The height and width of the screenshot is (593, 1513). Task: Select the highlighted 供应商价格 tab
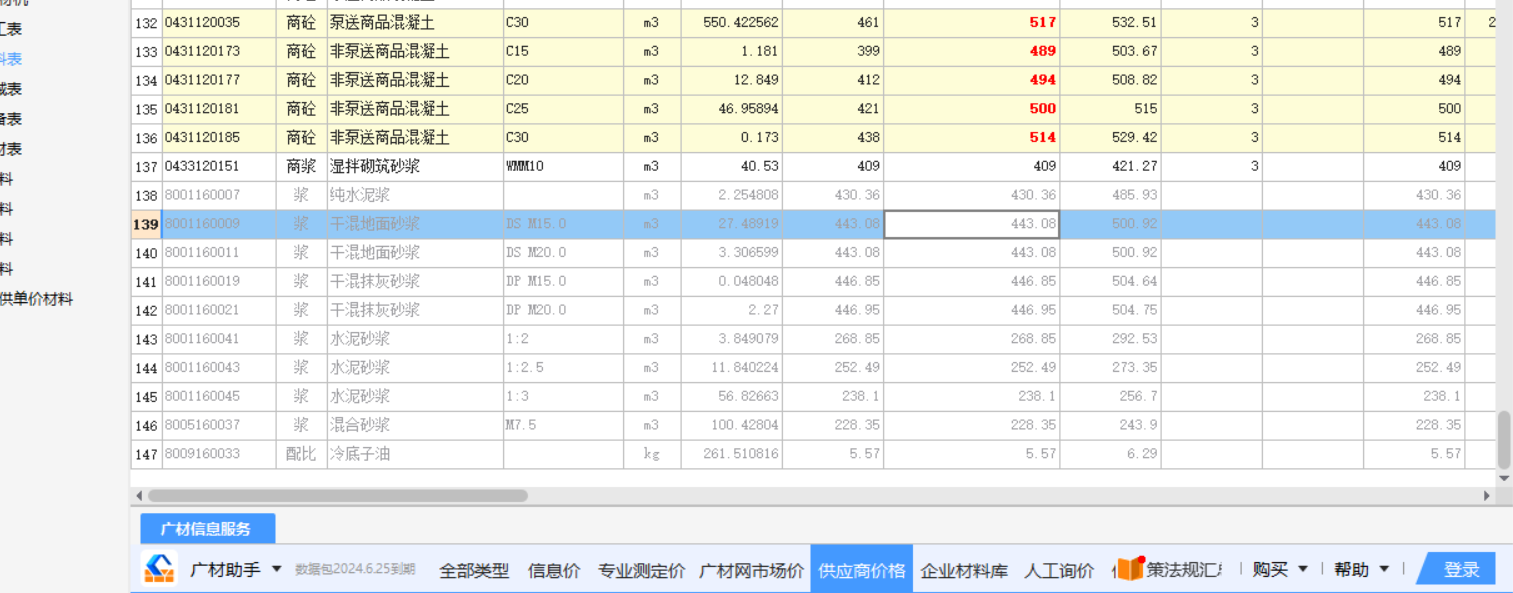pyautogui.click(x=861, y=569)
